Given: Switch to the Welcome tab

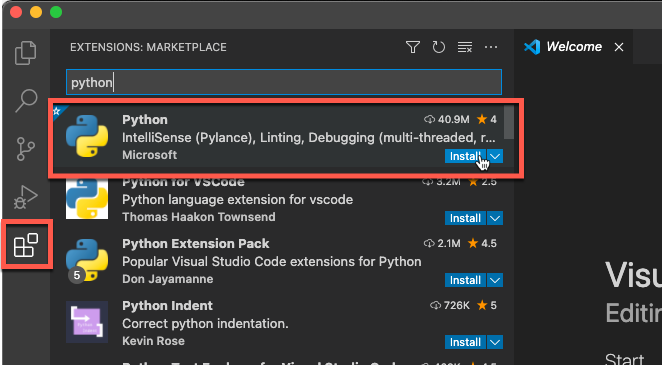Looking at the screenshot, I should (573, 47).
